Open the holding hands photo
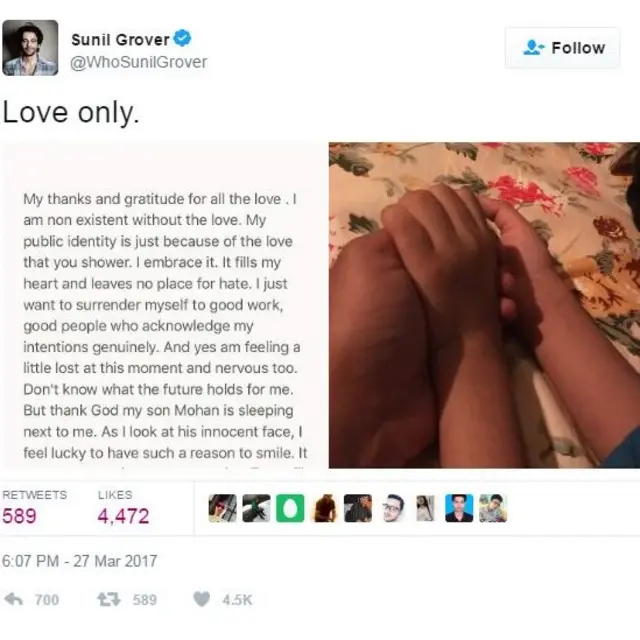The width and height of the screenshot is (640, 640). click(484, 305)
